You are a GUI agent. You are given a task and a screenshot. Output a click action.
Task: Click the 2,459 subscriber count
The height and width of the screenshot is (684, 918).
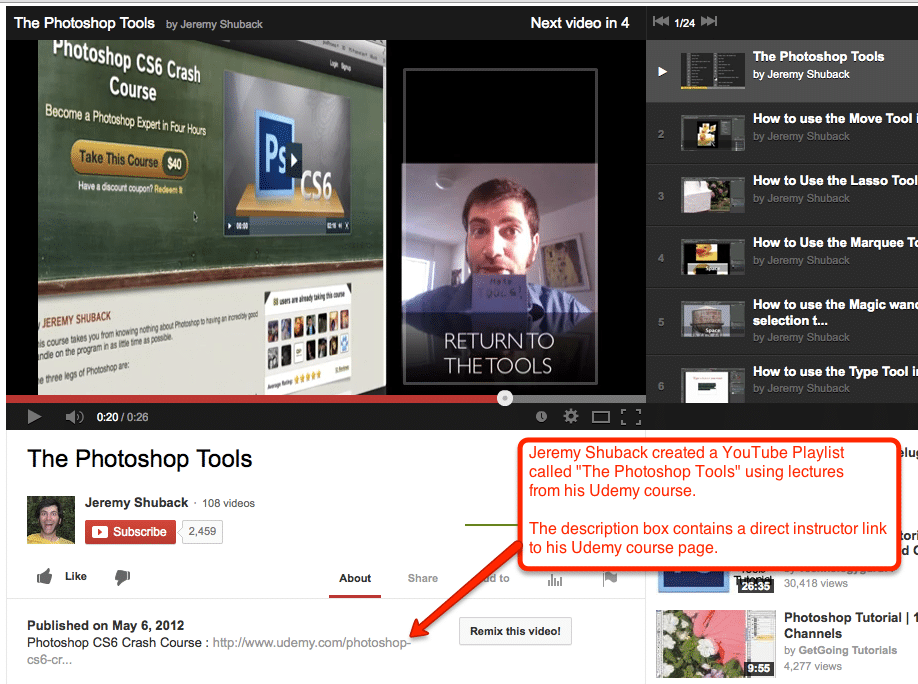202,532
